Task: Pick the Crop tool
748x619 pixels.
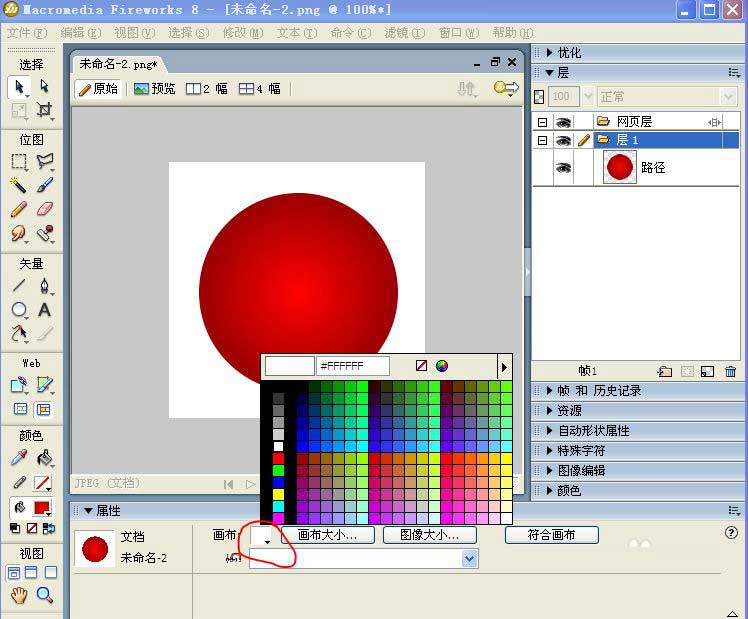Action: tap(44, 110)
